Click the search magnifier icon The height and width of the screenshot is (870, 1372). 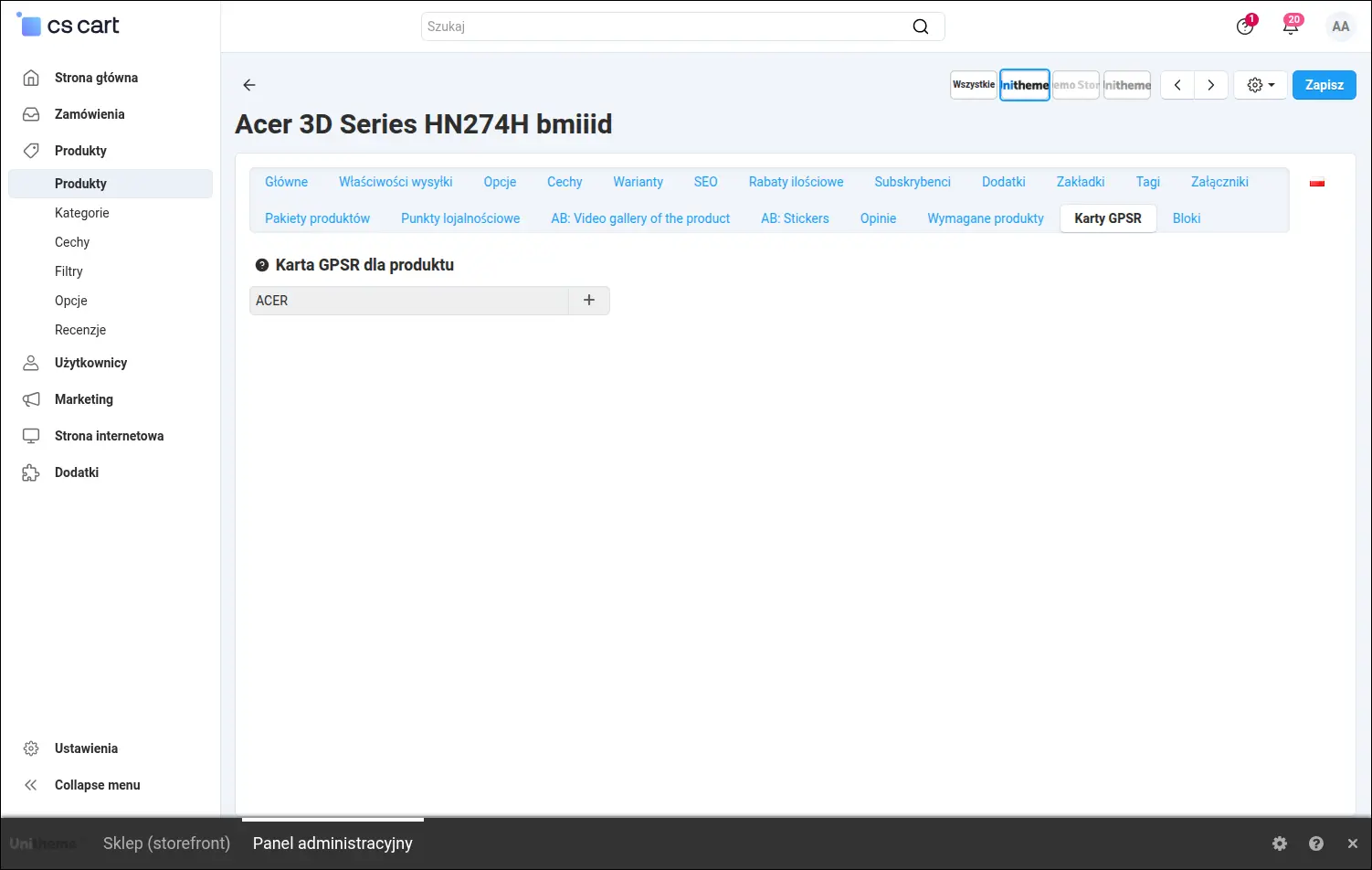click(x=921, y=27)
